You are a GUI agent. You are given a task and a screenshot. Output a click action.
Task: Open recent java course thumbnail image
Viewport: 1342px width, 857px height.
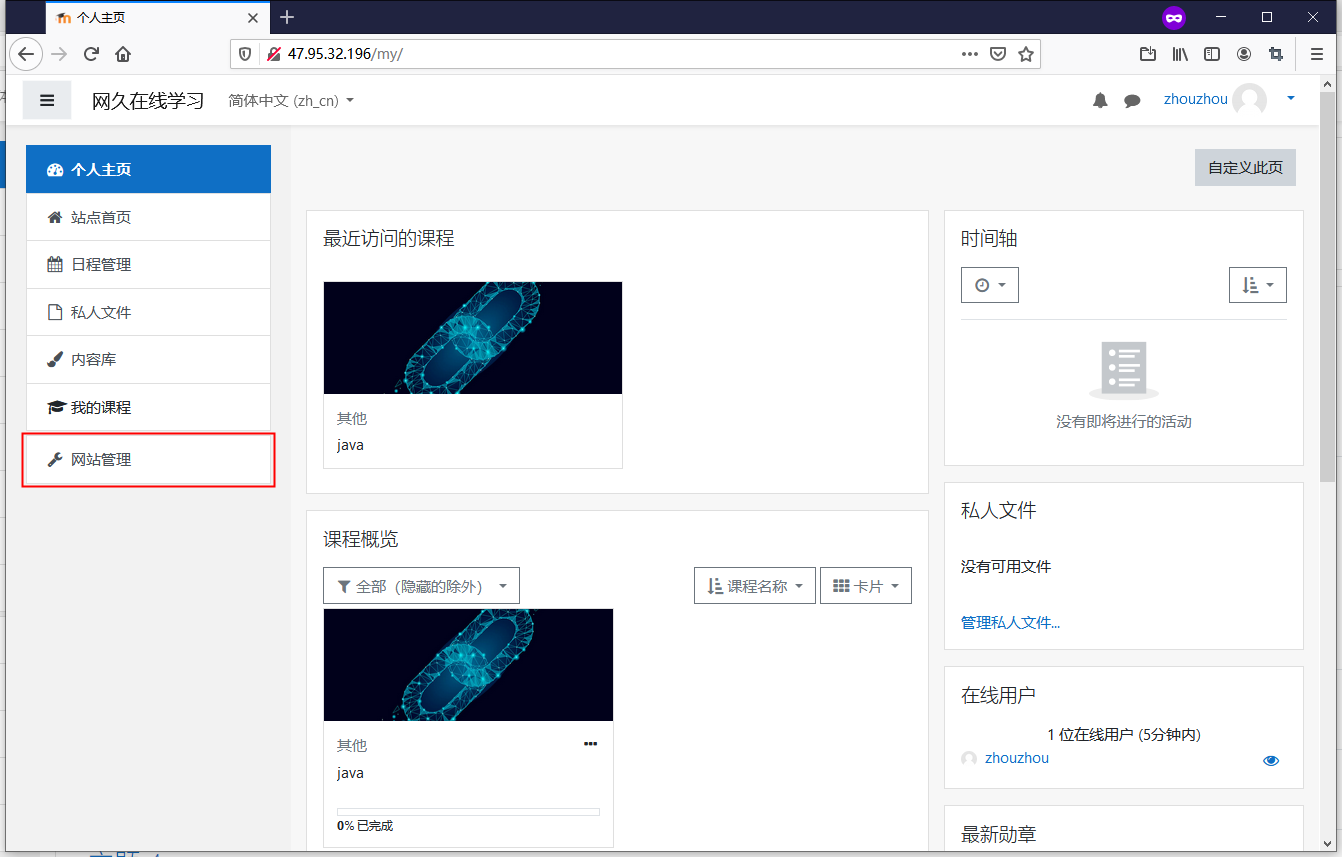(473, 338)
